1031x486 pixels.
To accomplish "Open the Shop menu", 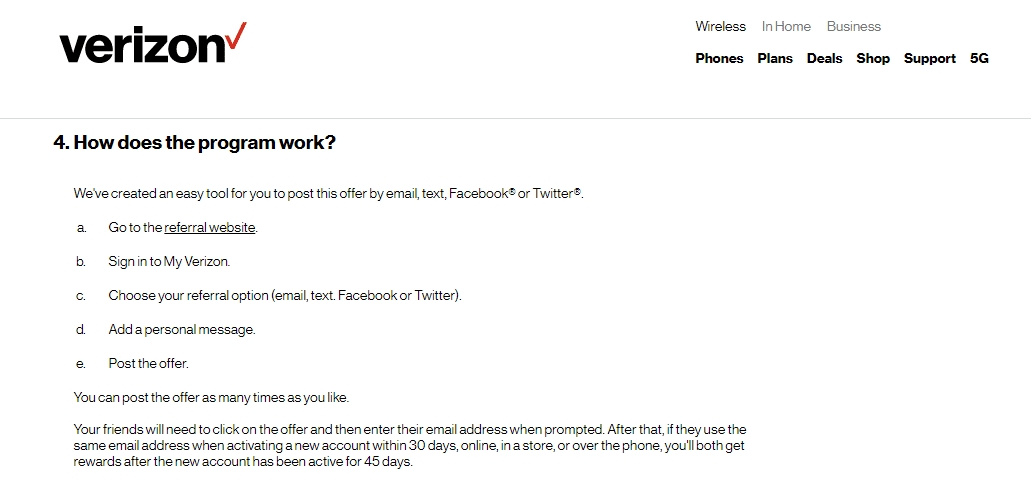I will click(x=873, y=59).
